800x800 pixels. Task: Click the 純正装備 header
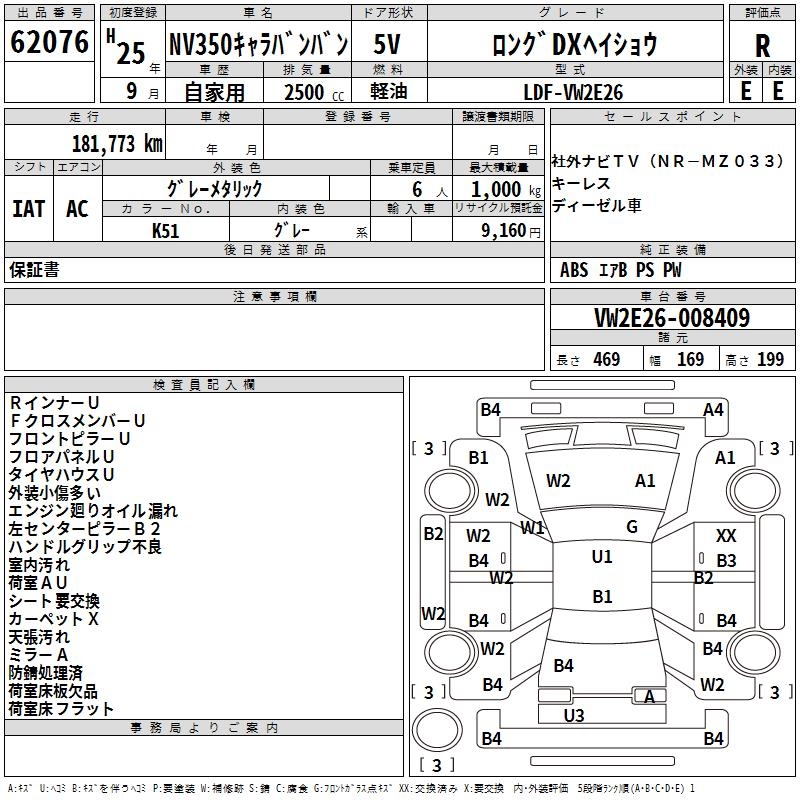coord(673,249)
